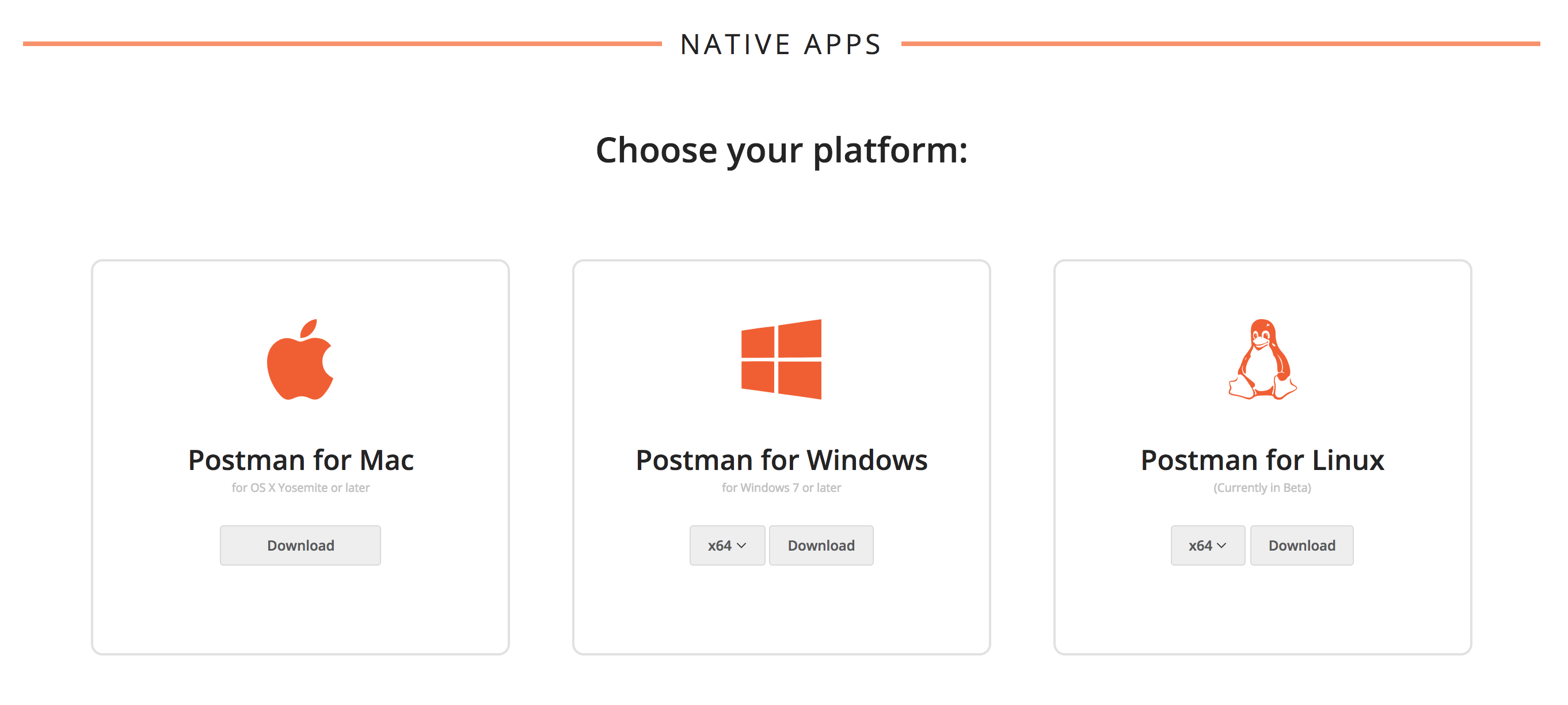Click the Postman for Windows heading
The height and width of the screenshot is (705, 1568).
tap(781, 460)
